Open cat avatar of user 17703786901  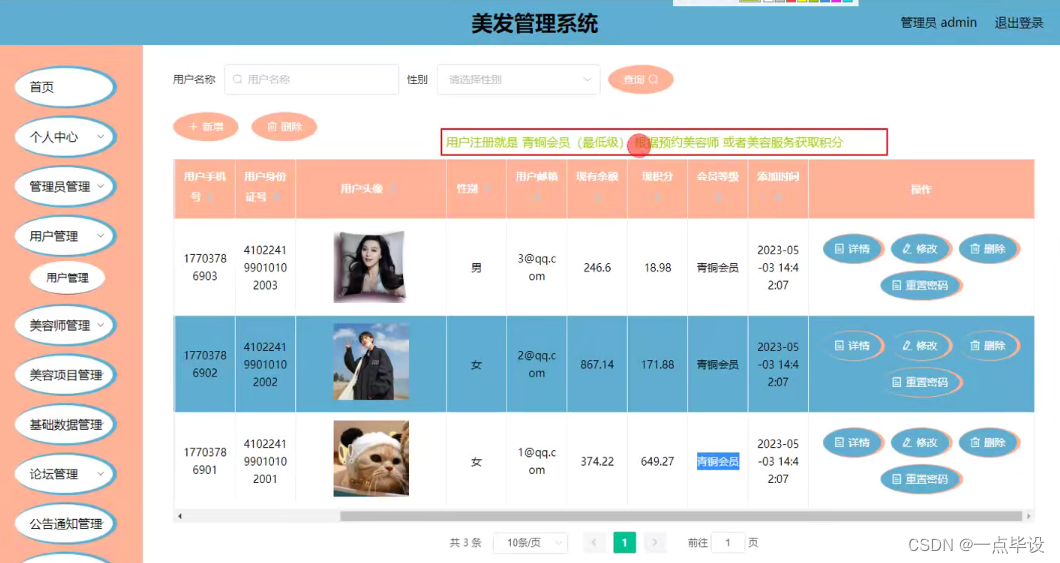370,459
